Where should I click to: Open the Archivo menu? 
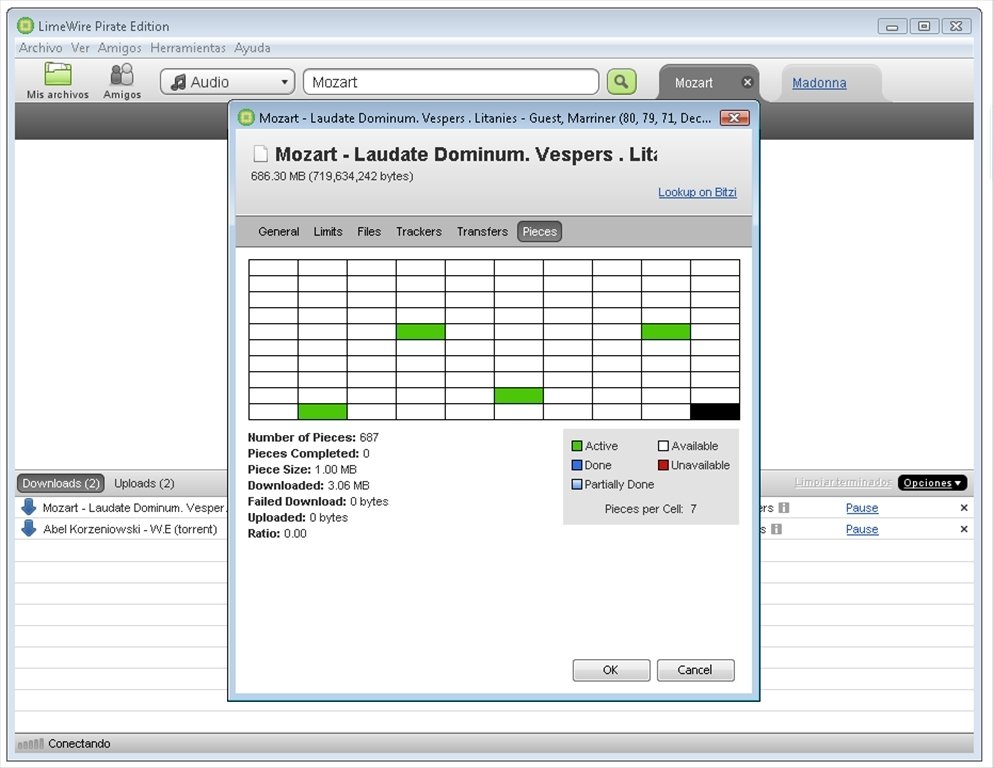point(41,48)
